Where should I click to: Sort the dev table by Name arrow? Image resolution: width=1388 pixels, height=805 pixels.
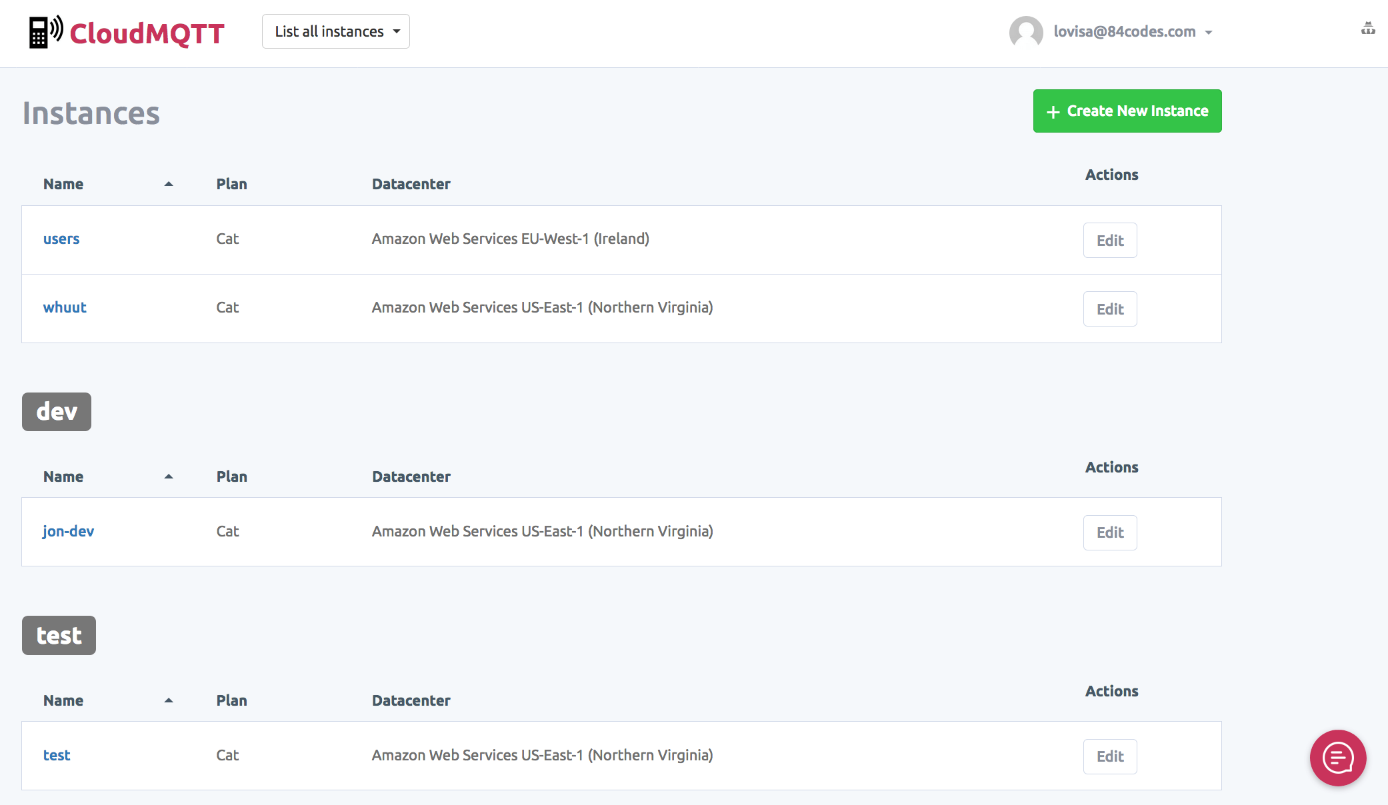[x=168, y=477]
